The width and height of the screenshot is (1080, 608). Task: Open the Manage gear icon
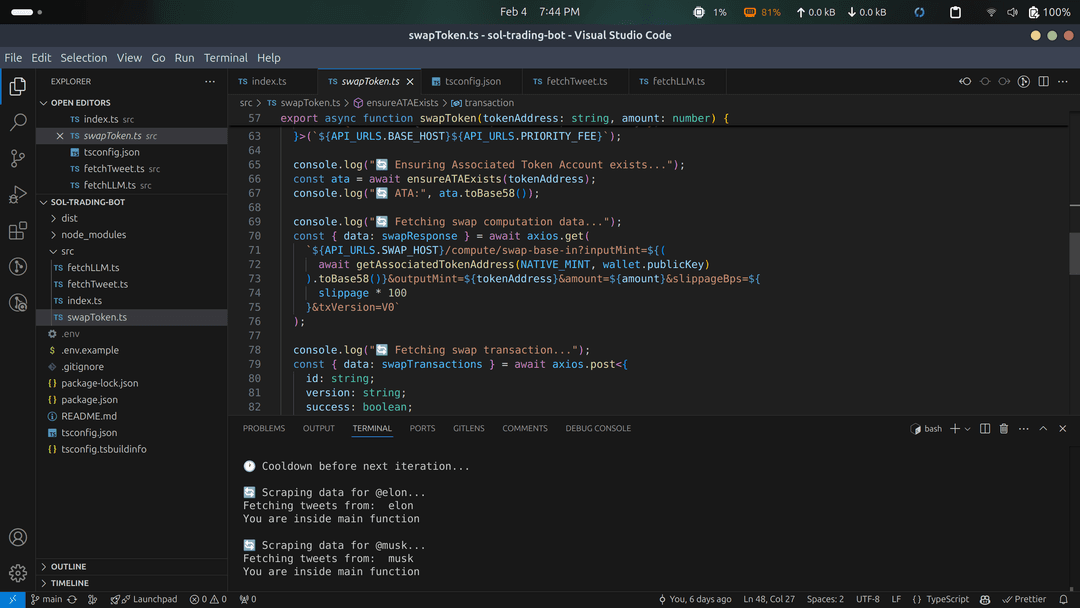pyautogui.click(x=18, y=573)
